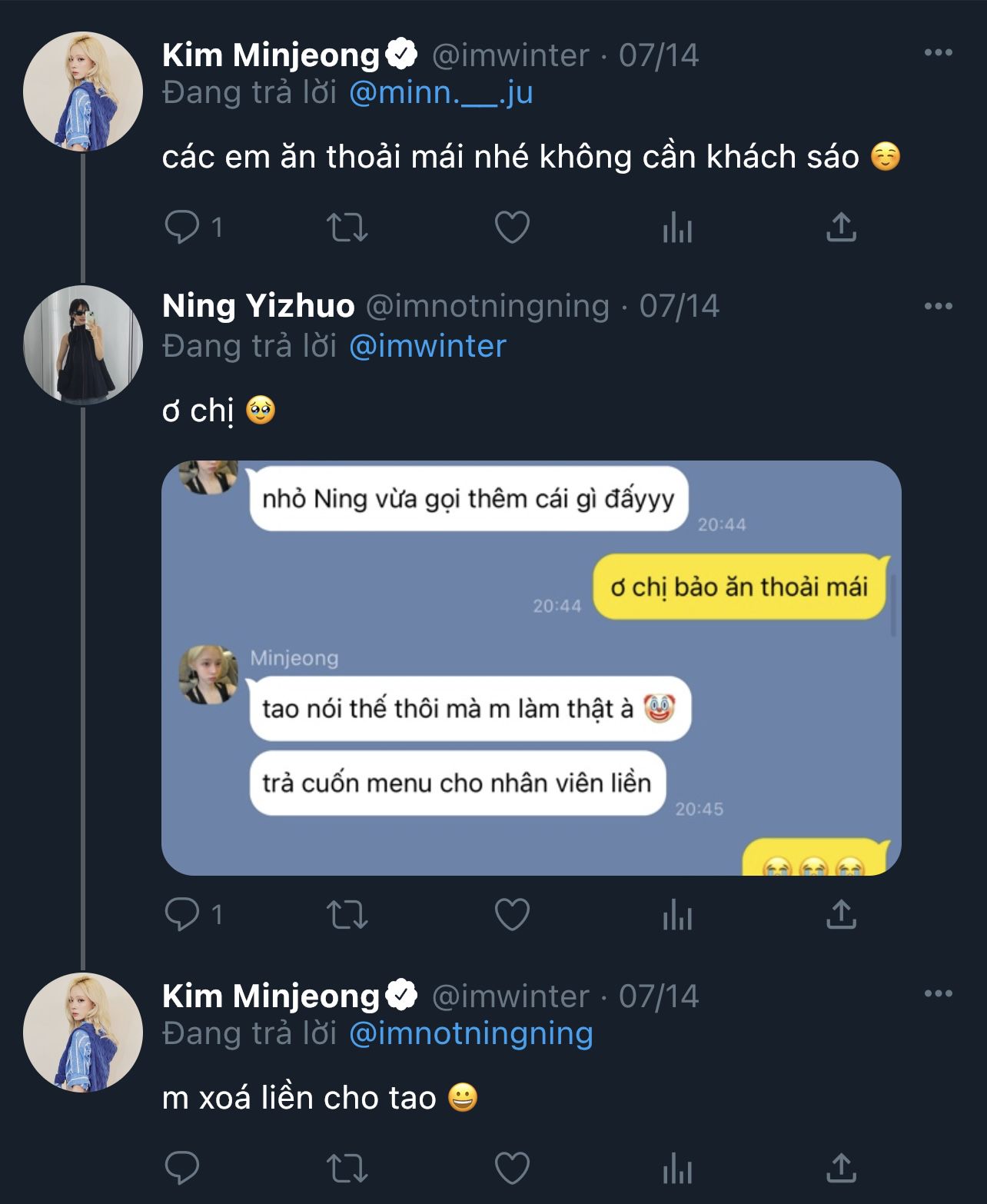Open the @minn.__.ju mention link

click(x=440, y=93)
